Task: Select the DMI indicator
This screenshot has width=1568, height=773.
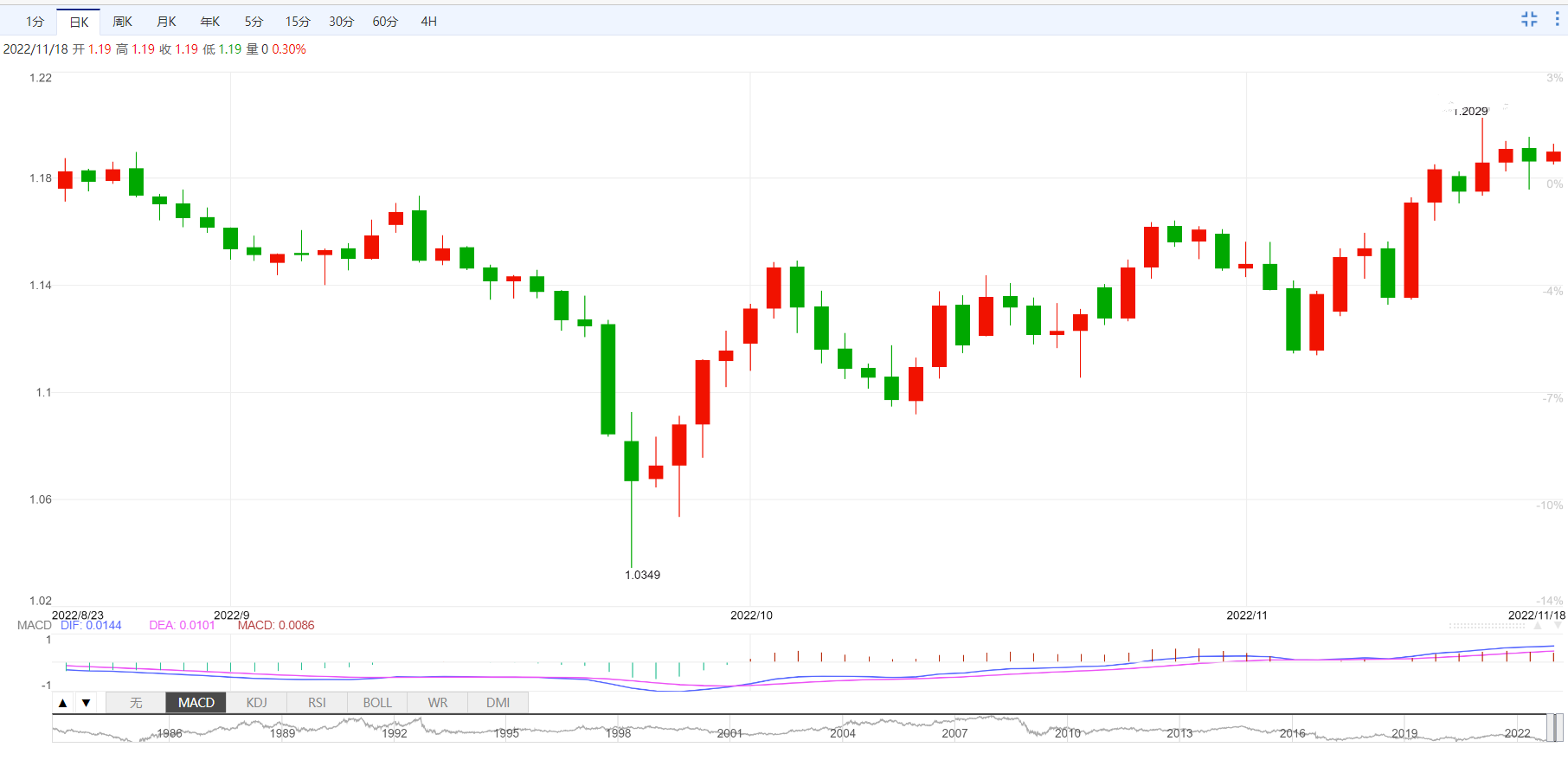Action: (x=498, y=703)
